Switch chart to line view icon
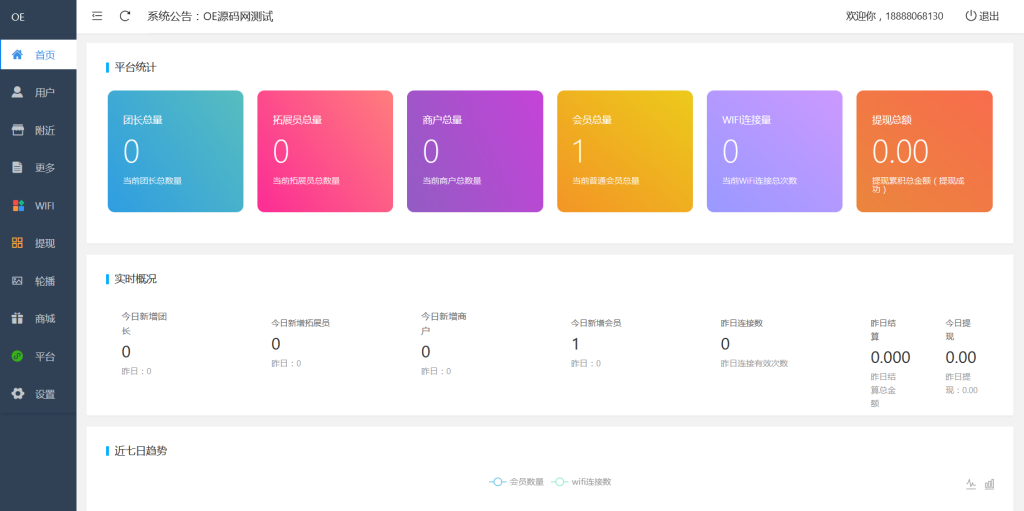This screenshot has height=511, width=1024. tap(970, 484)
